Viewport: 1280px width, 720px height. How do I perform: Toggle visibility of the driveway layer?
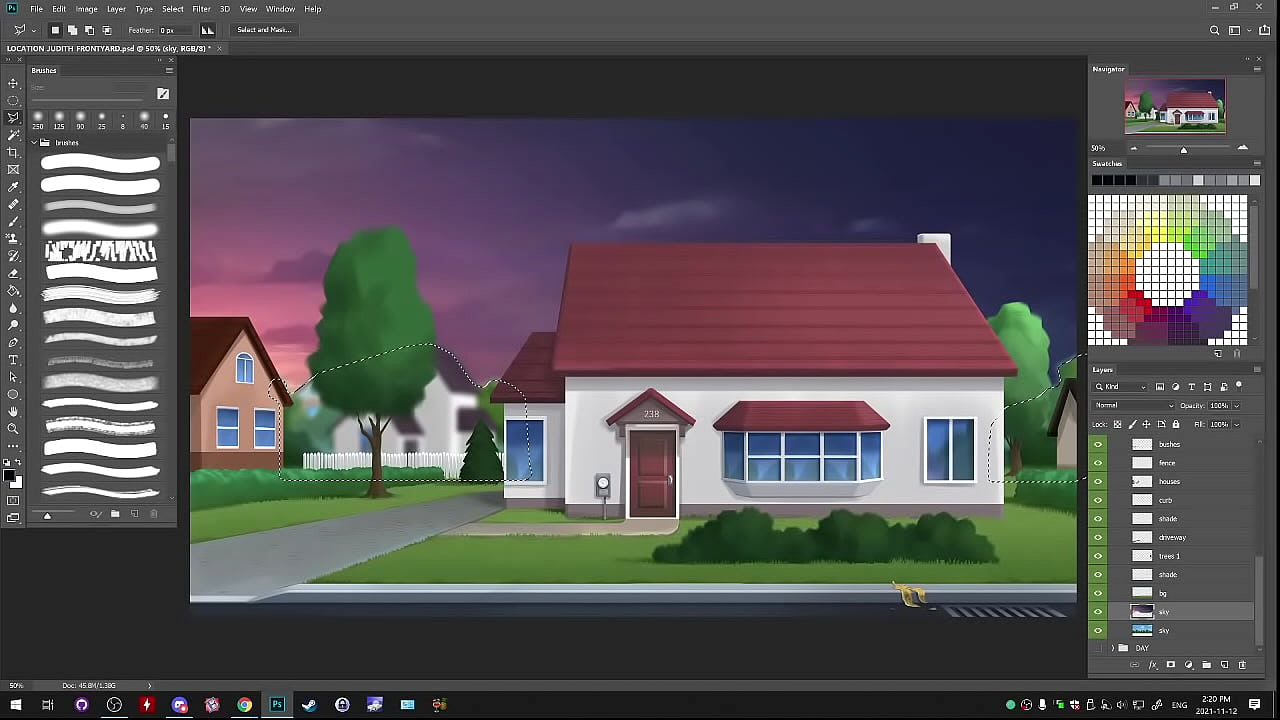pos(1098,537)
